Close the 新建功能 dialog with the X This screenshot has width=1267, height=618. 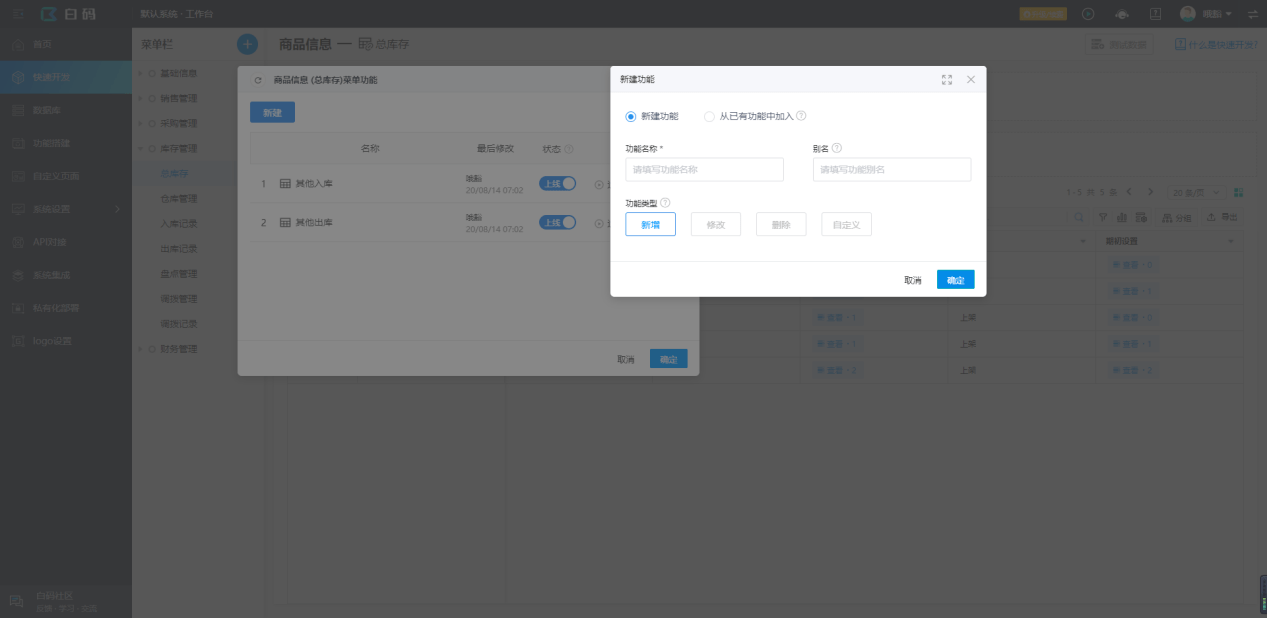[971, 79]
